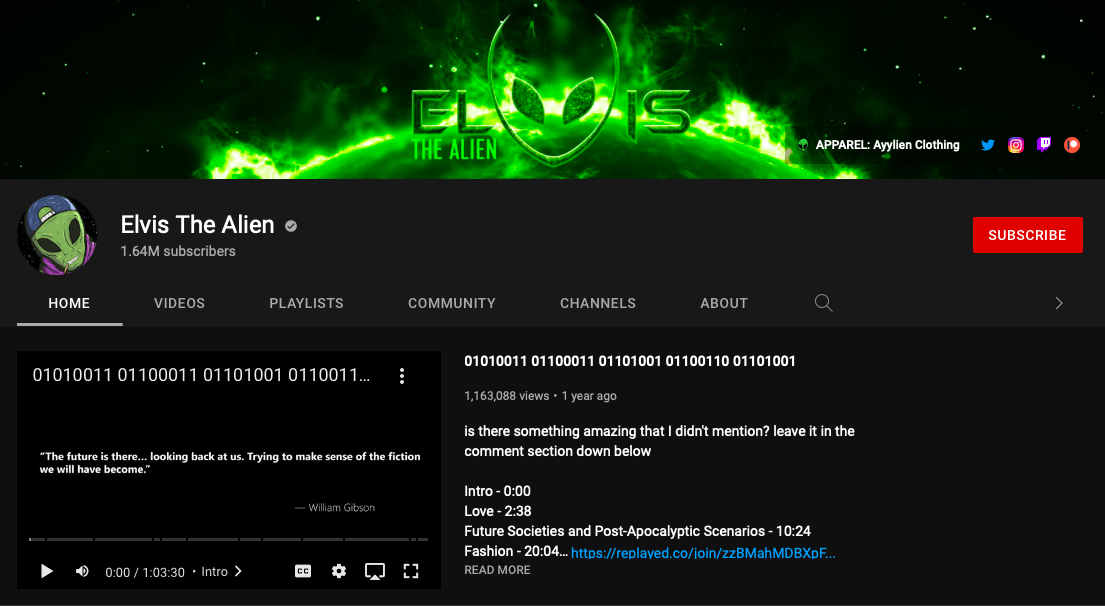This screenshot has width=1105, height=606.
Task: Switch to the PLAYLISTS tab
Action: point(307,304)
